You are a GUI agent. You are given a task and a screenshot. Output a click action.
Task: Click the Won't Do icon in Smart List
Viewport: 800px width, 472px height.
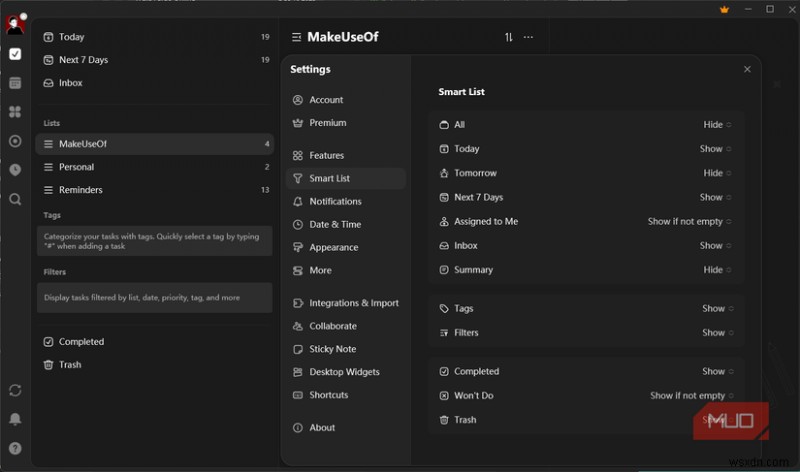[x=444, y=396]
